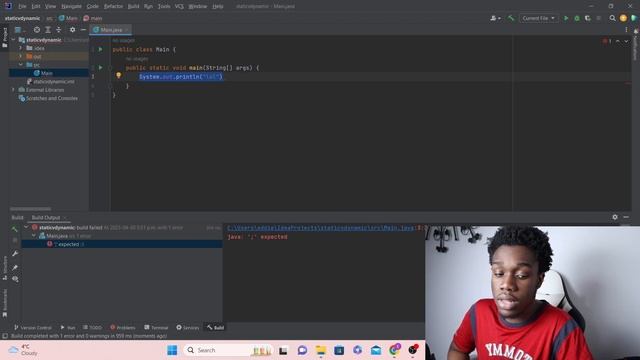Image resolution: width=640 pixels, height=360 pixels.
Task: Go to next highlighted error arrow
Action: (626, 41)
